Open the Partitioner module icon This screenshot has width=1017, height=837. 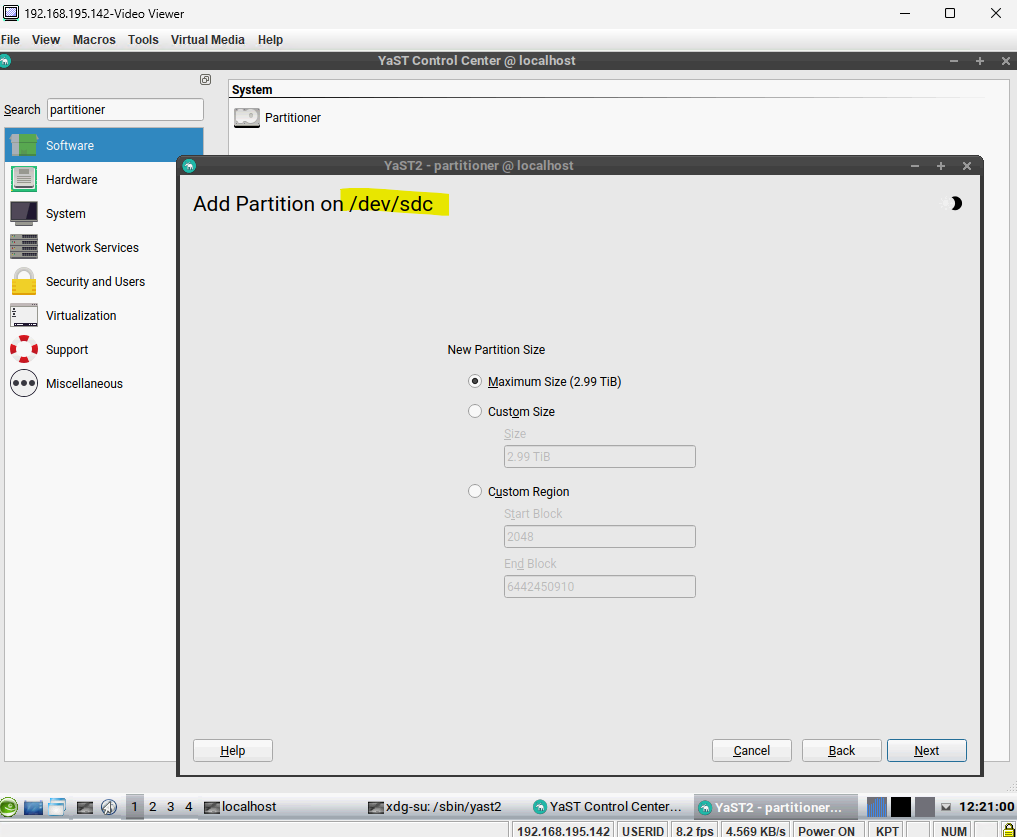pos(246,117)
